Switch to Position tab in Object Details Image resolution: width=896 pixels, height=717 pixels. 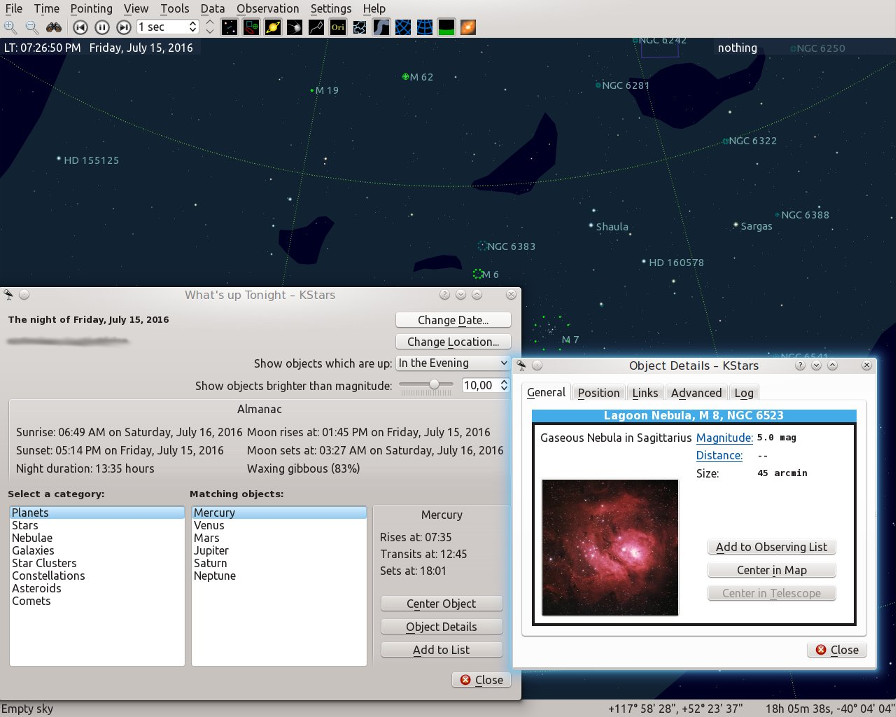pos(598,392)
